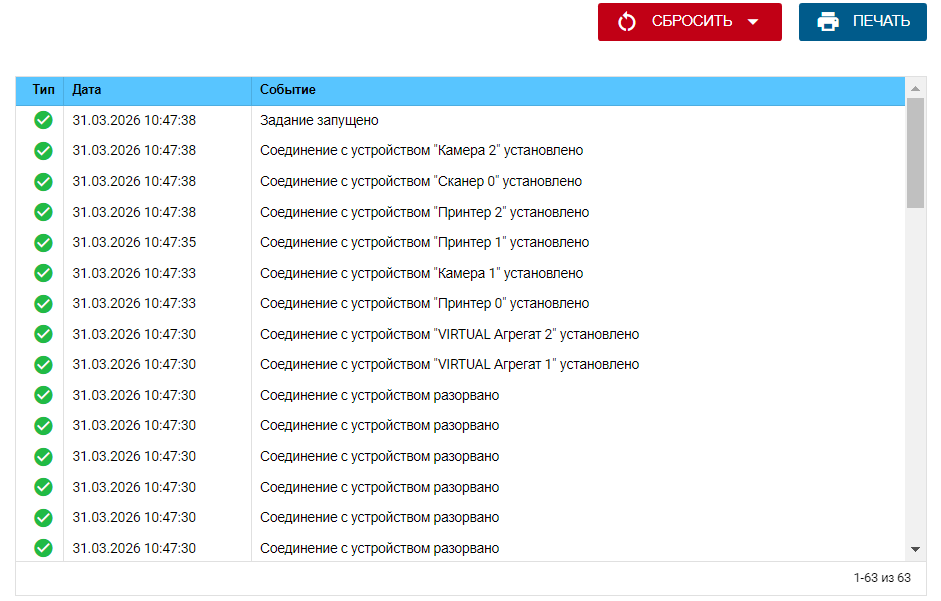Click the checkmark icon beside 'Принтер 1' event
Image resolution: width=941 pixels, height=601 pixels.
point(42,242)
